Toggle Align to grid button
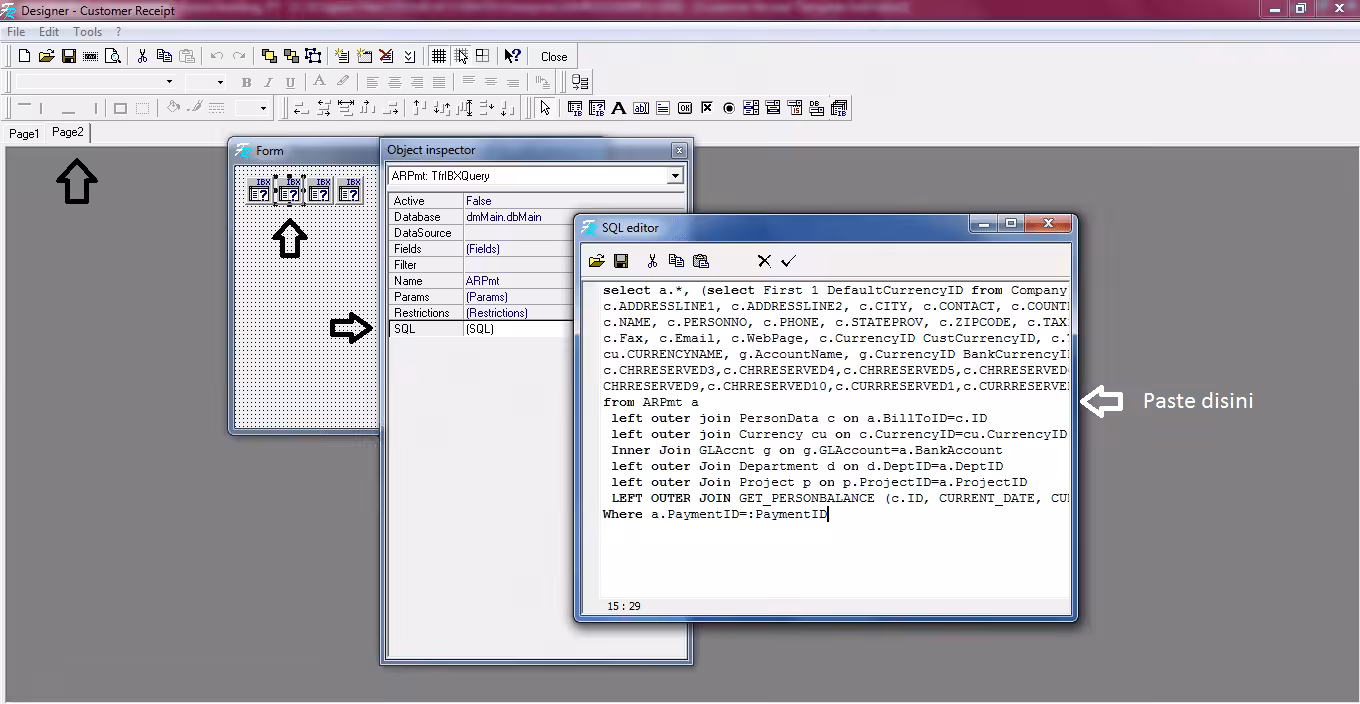Screen dimensions: 1360x704 click(460, 56)
